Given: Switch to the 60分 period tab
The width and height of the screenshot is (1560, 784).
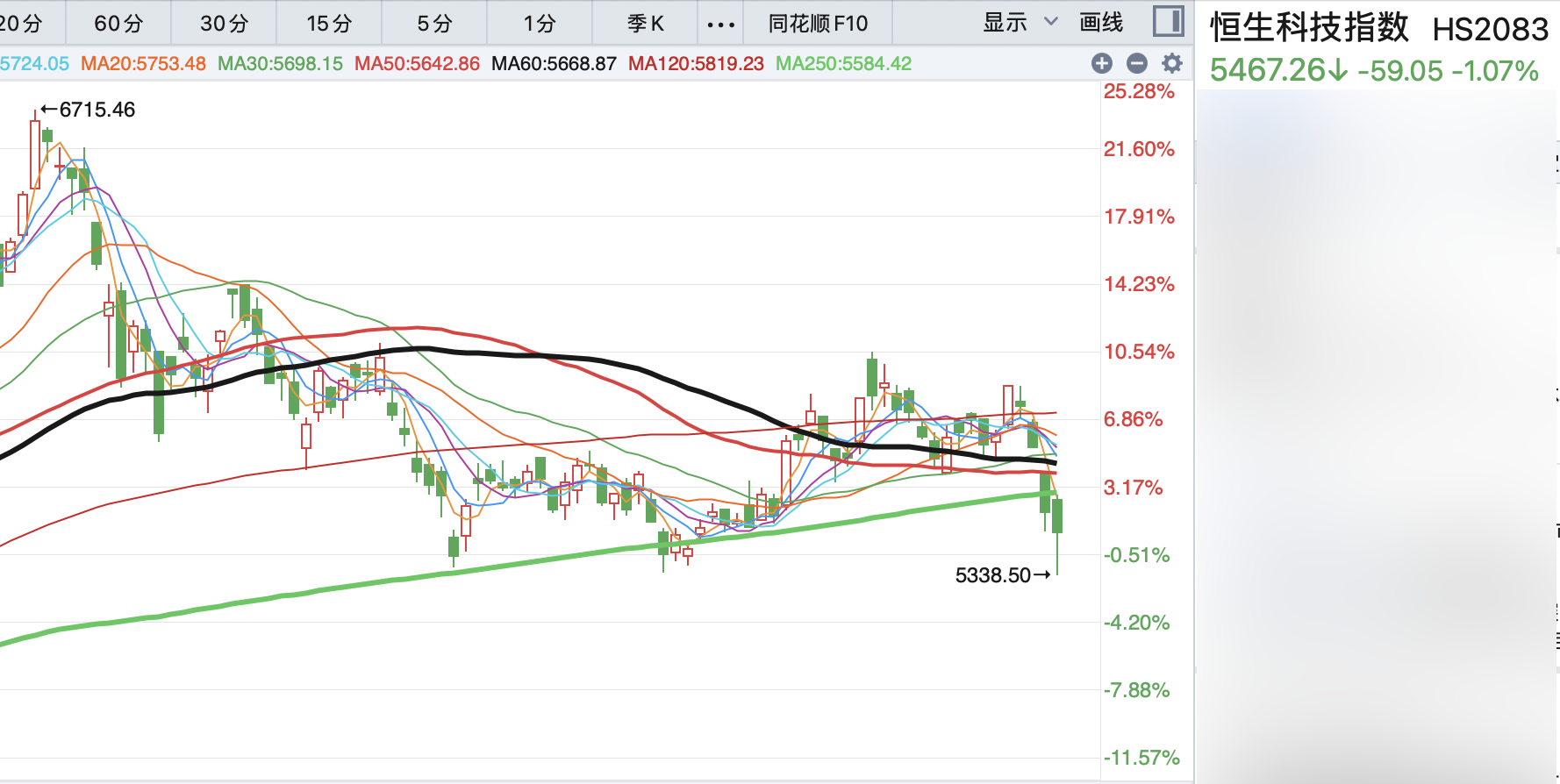Looking at the screenshot, I should [x=118, y=24].
